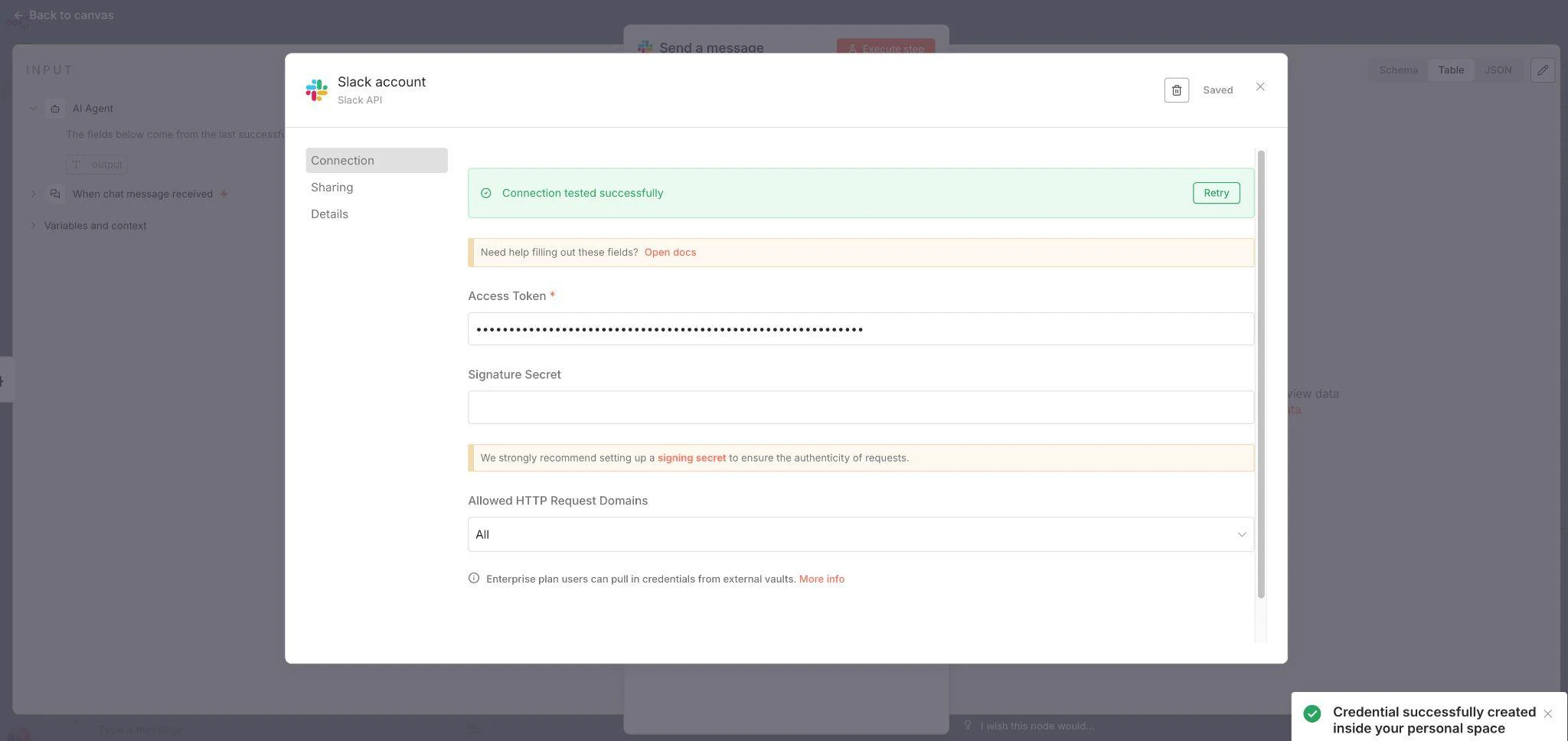Open docs link for help
Image resolution: width=1568 pixels, height=741 pixels.
(x=670, y=253)
